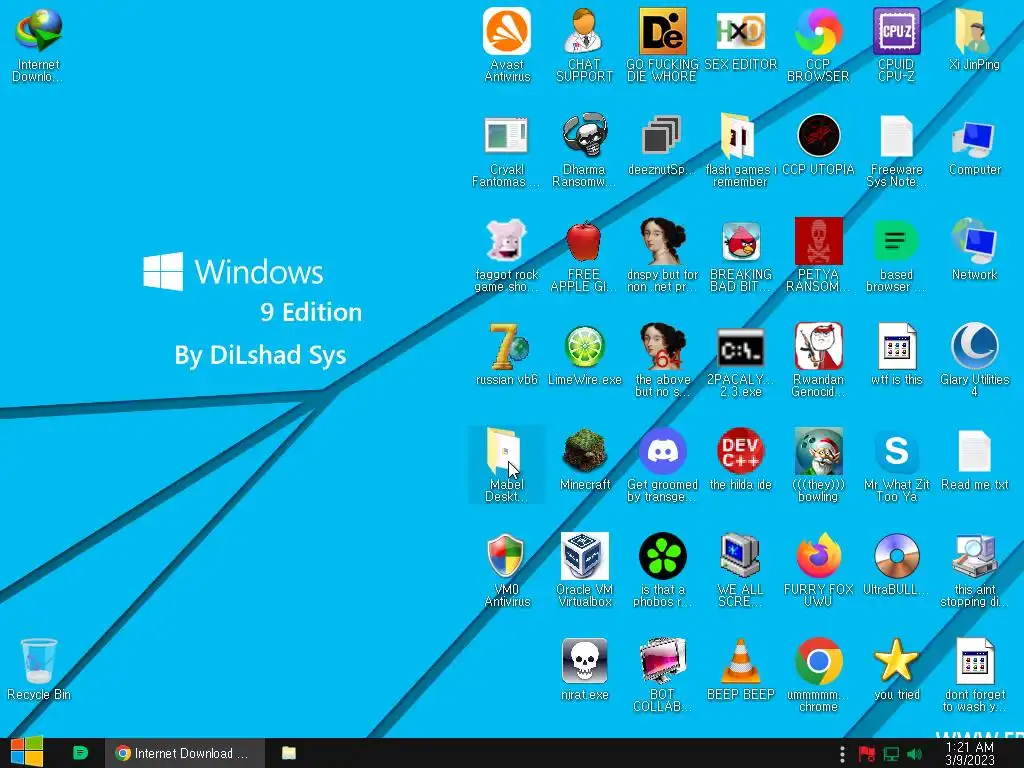The height and width of the screenshot is (768, 1024).
Task: Open the Recycle Bin
Action: pos(39,670)
